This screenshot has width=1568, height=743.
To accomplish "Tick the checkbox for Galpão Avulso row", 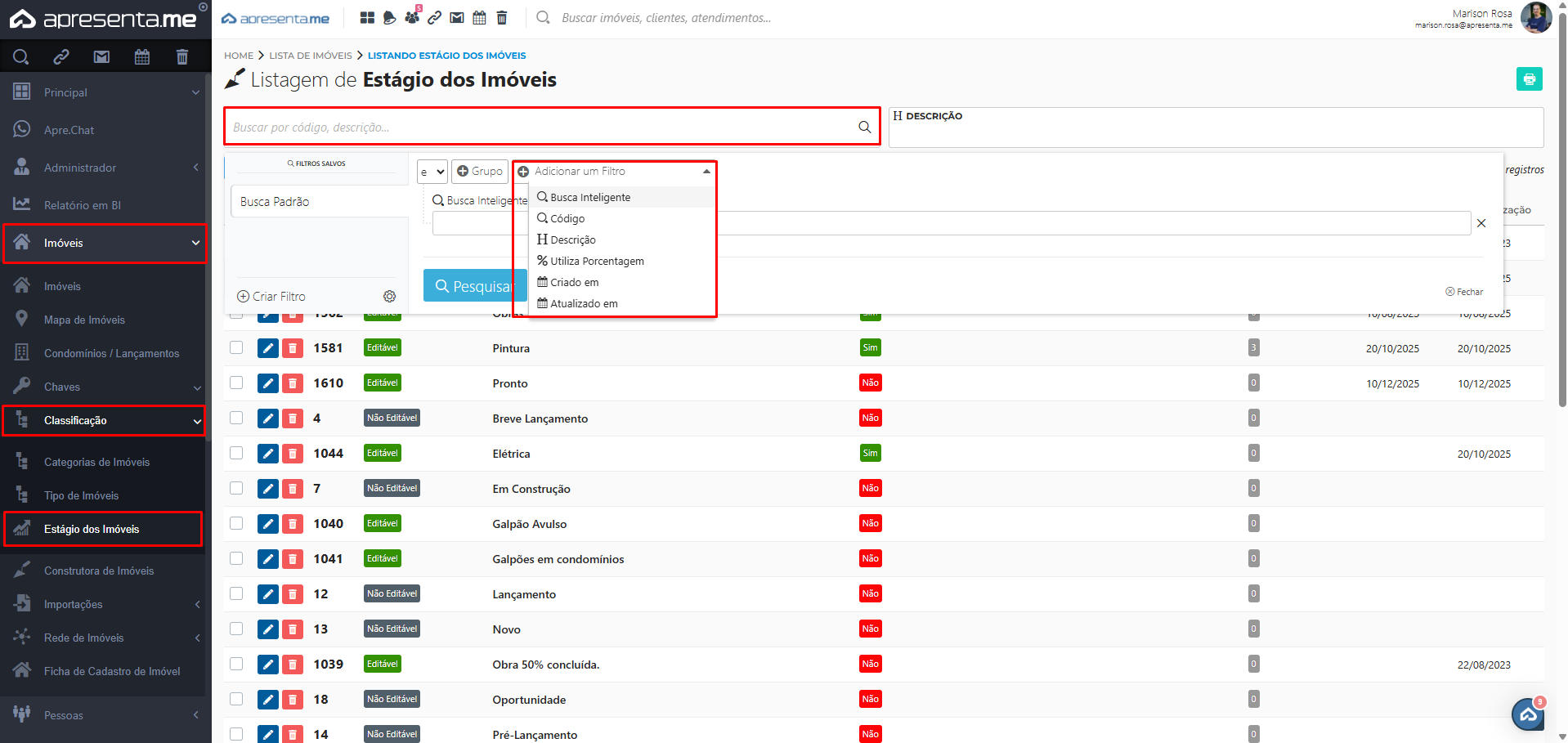I will click(236, 523).
